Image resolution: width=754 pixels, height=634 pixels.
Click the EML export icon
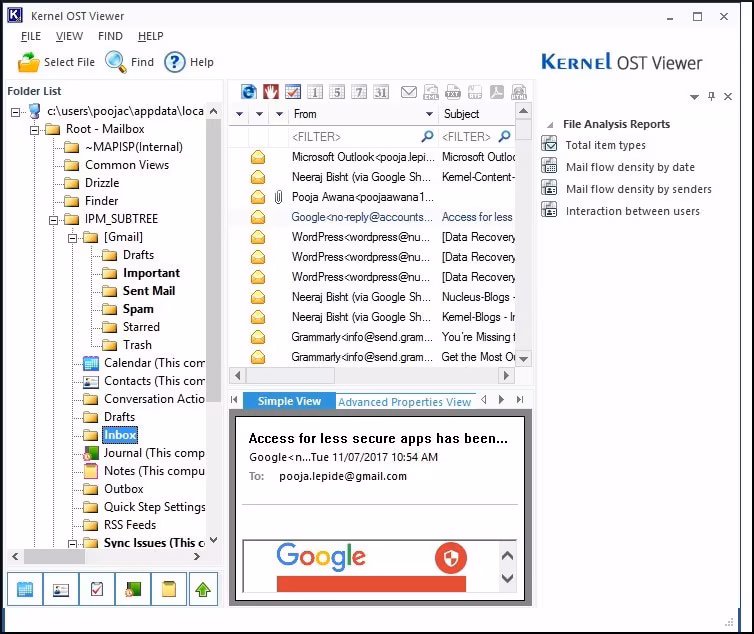click(431, 92)
